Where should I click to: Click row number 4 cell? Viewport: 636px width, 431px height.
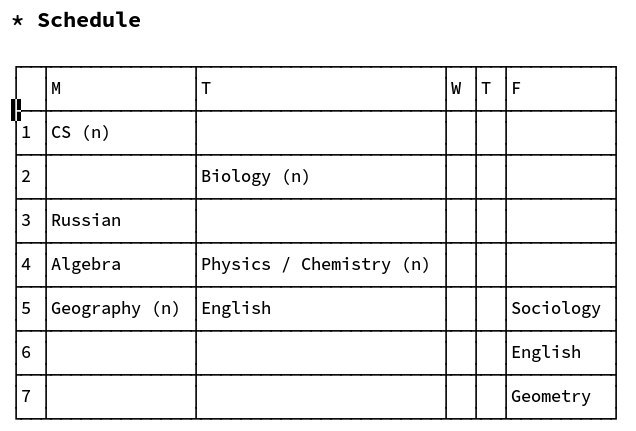31,264
